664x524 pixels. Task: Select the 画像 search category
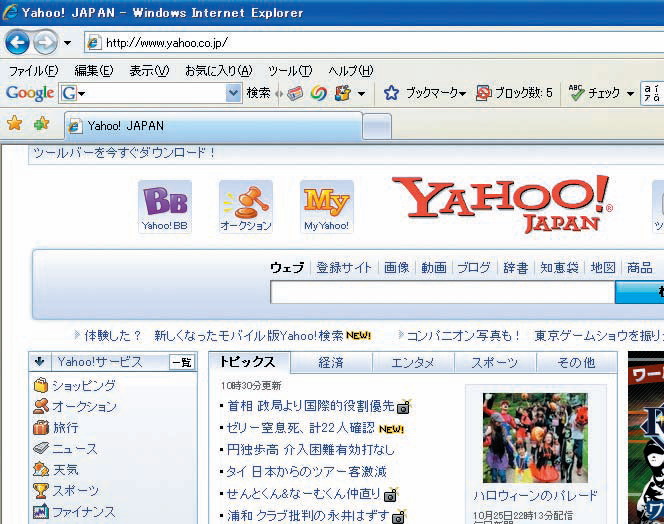(397, 268)
